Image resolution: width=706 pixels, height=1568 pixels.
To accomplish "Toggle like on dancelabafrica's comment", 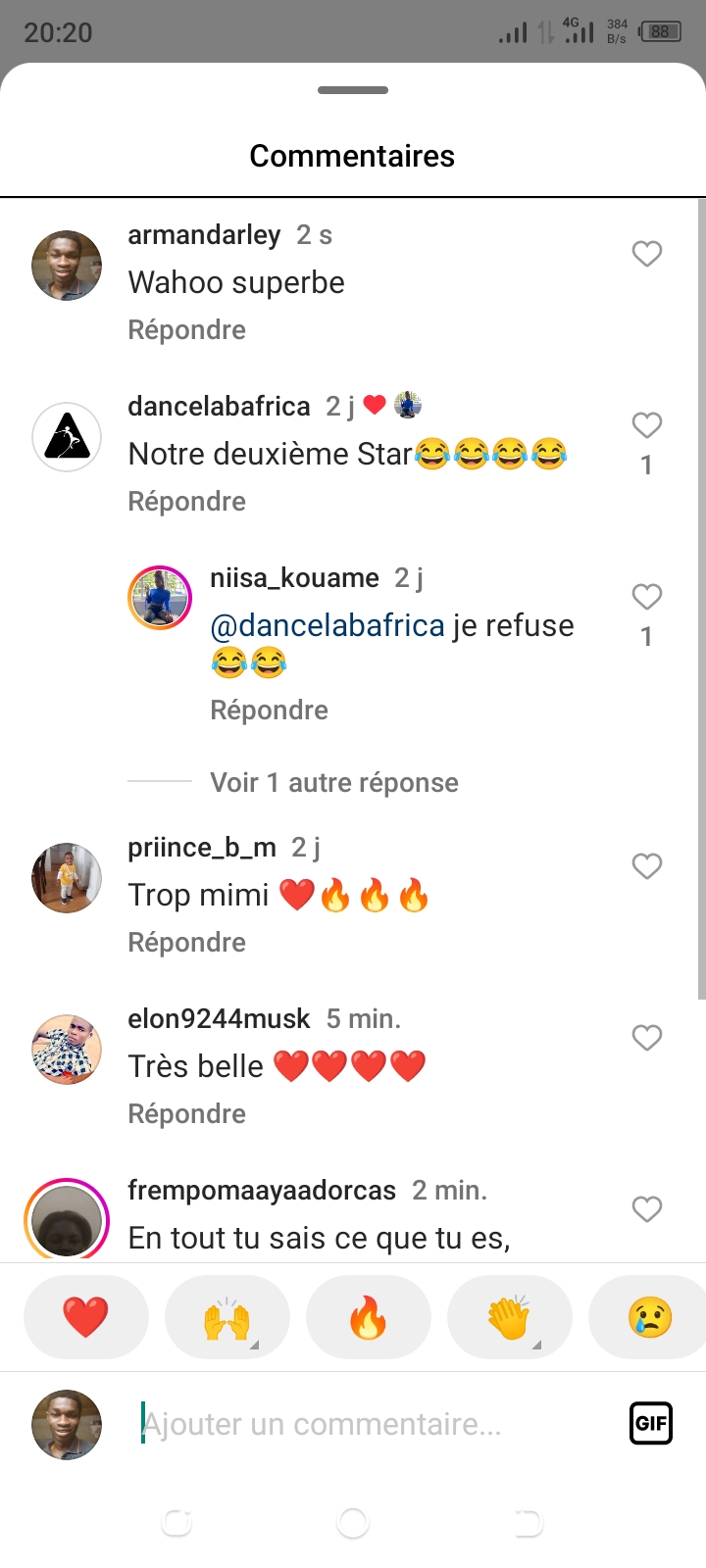I will (646, 425).
